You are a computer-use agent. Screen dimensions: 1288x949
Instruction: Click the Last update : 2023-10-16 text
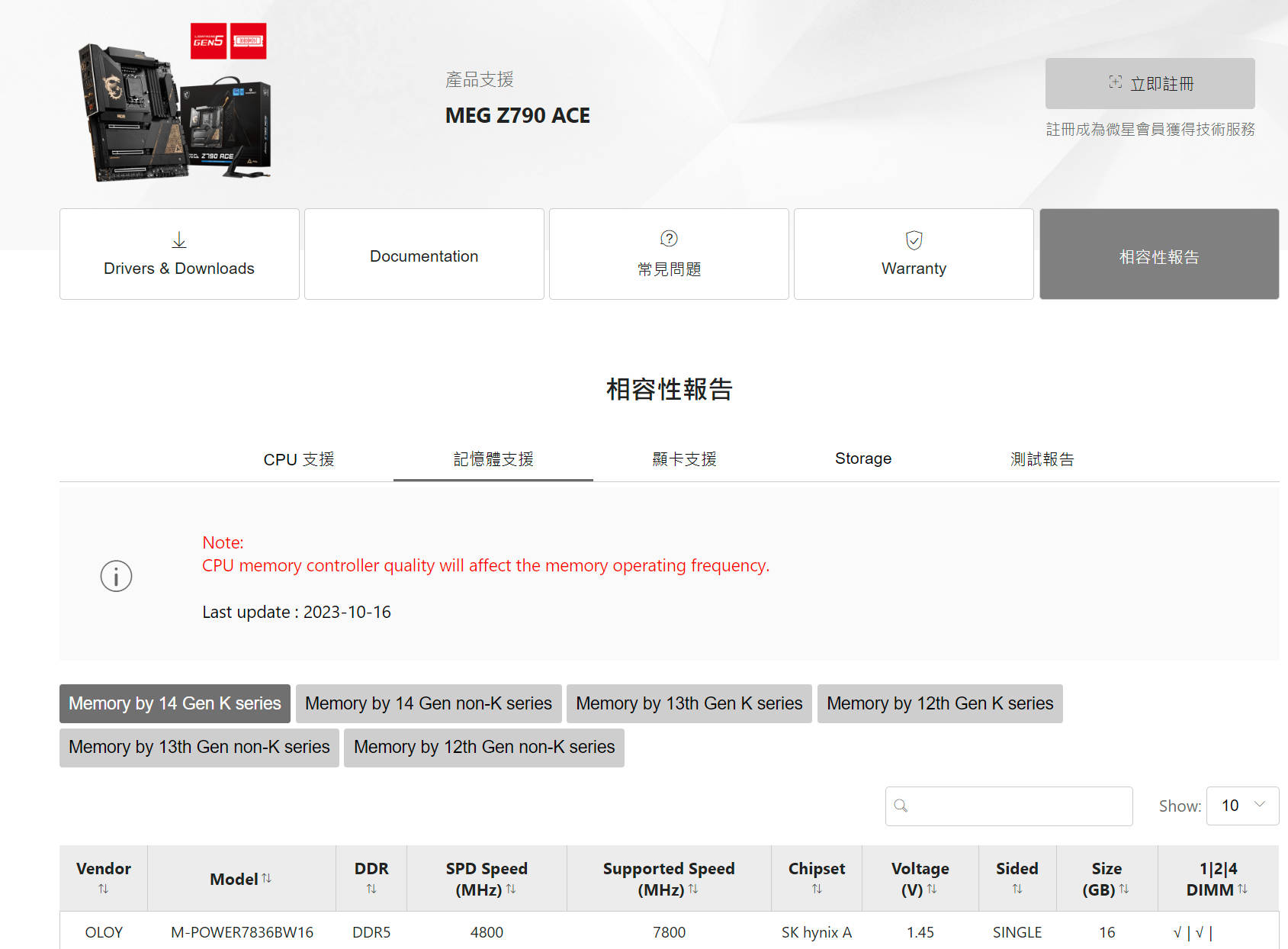(x=297, y=612)
